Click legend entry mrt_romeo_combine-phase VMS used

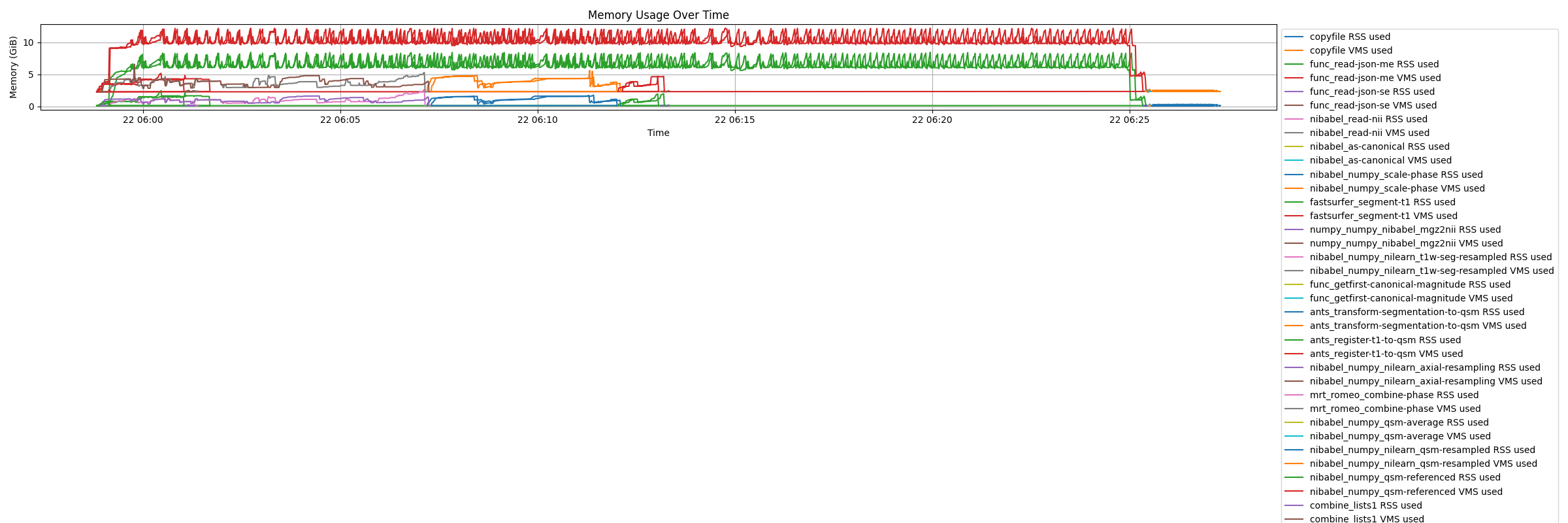1382,409
